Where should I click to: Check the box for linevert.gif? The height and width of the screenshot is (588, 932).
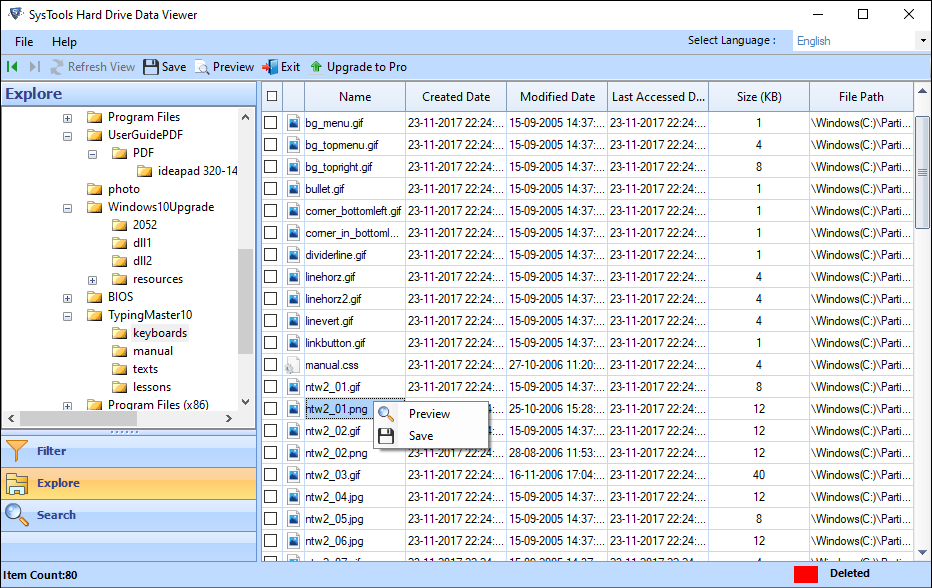coord(270,321)
